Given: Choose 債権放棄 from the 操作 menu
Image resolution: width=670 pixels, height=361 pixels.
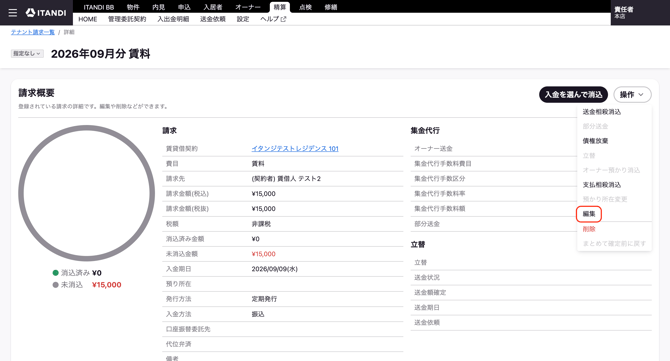Looking at the screenshot, I should (x=595, y=141).
